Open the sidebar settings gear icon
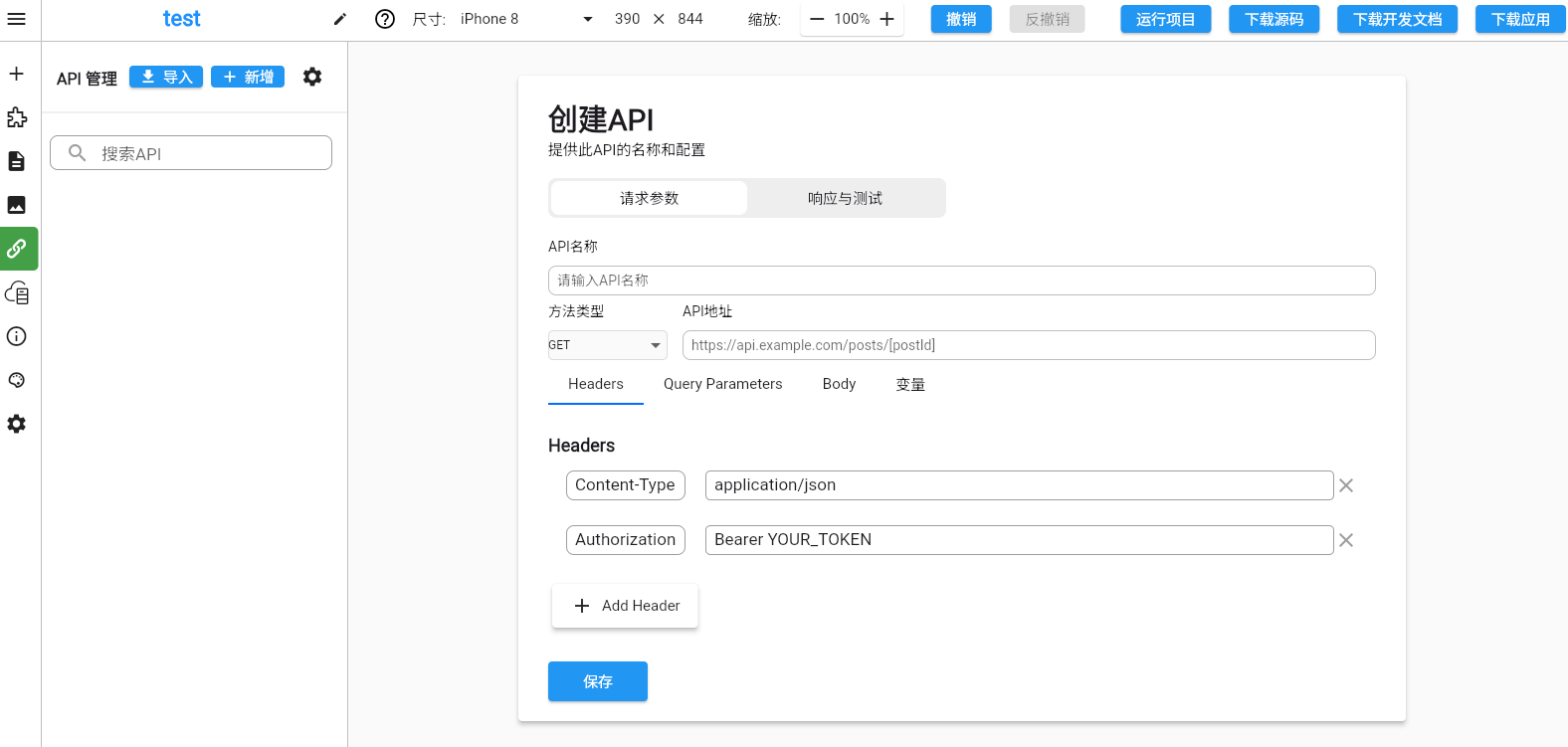This screenshot has width=1568, height=747. point(17,424)
